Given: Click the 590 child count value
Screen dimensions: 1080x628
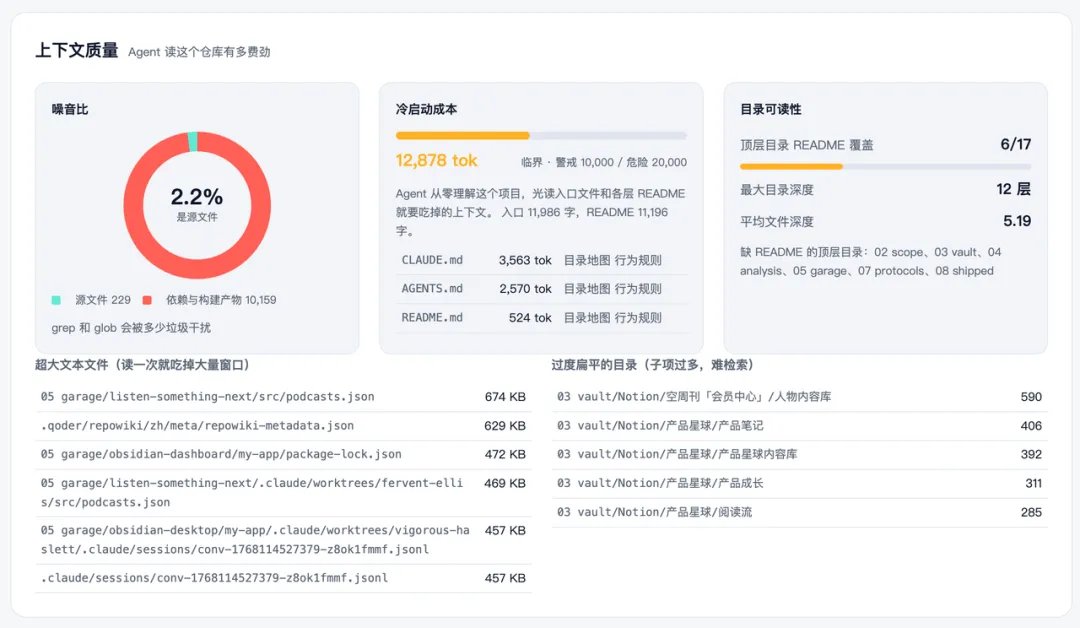Looking at the screenshot, I should (1031, 397).
